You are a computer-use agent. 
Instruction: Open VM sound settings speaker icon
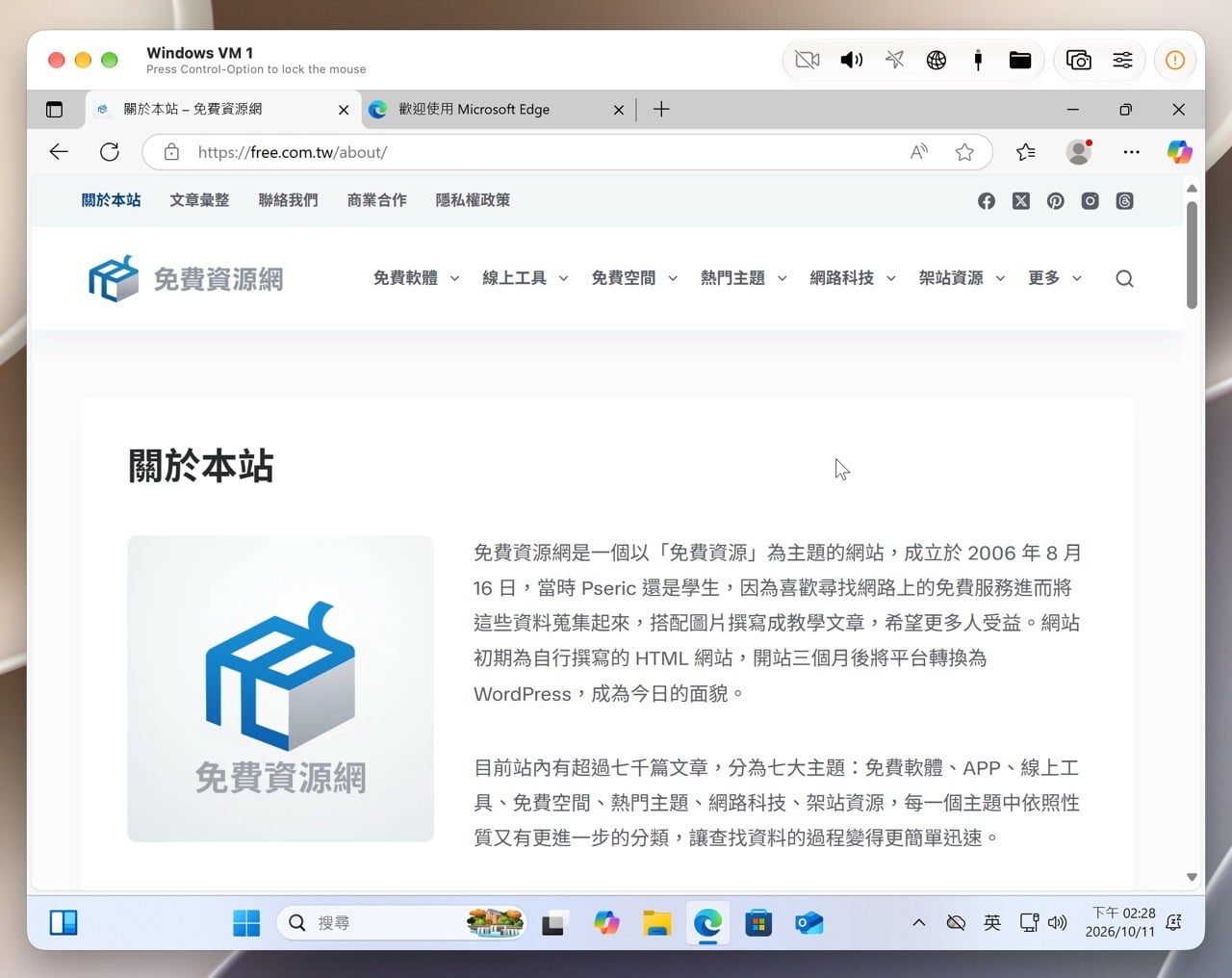pyautogui.click(x=852, y=61)
